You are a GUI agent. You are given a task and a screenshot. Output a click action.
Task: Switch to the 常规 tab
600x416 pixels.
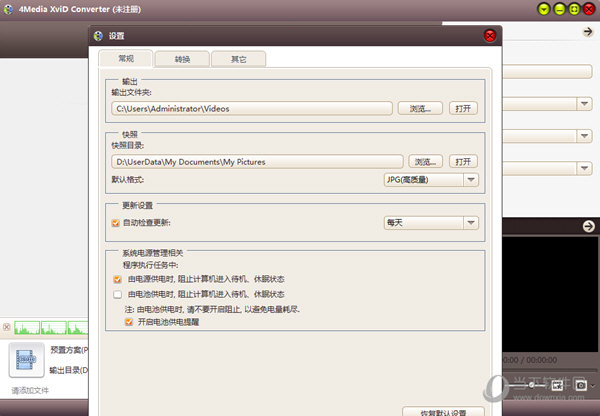pyautogui.click(x=126, y=59)
